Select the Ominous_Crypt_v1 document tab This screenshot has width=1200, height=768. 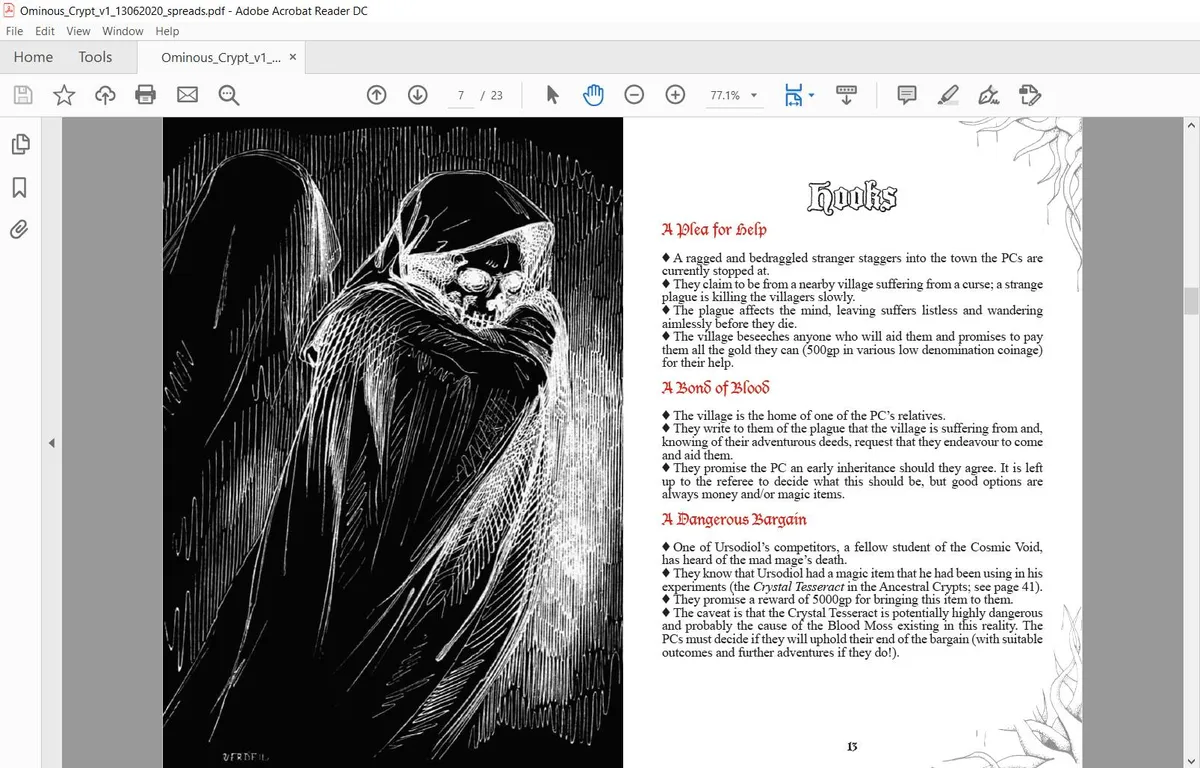(221, 58)
